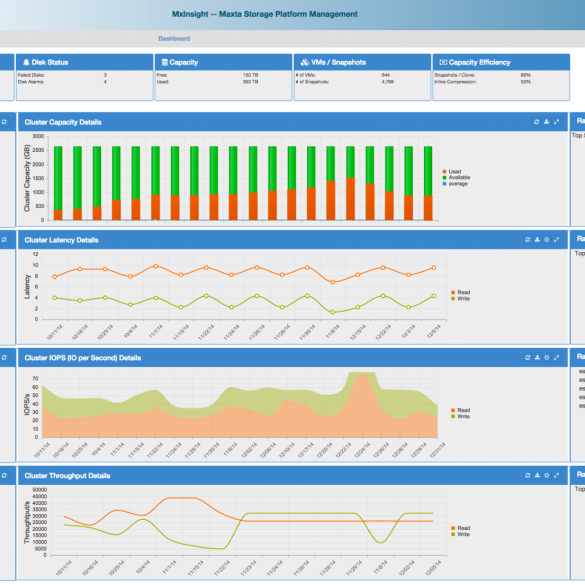585x585 pixels.
Task: Toggle the average series in capacity legend
Action: click(x=455, y=184)
